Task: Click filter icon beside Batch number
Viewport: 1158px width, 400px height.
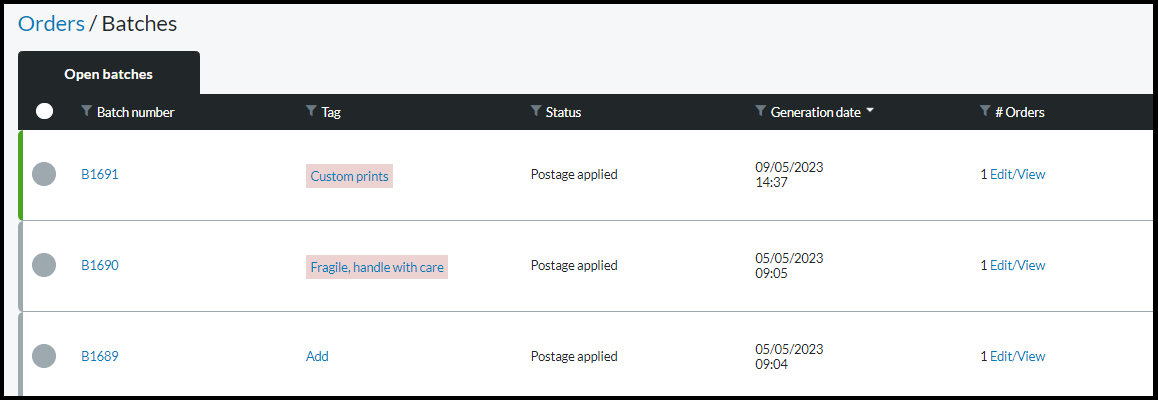Action: tap(86, 111)
